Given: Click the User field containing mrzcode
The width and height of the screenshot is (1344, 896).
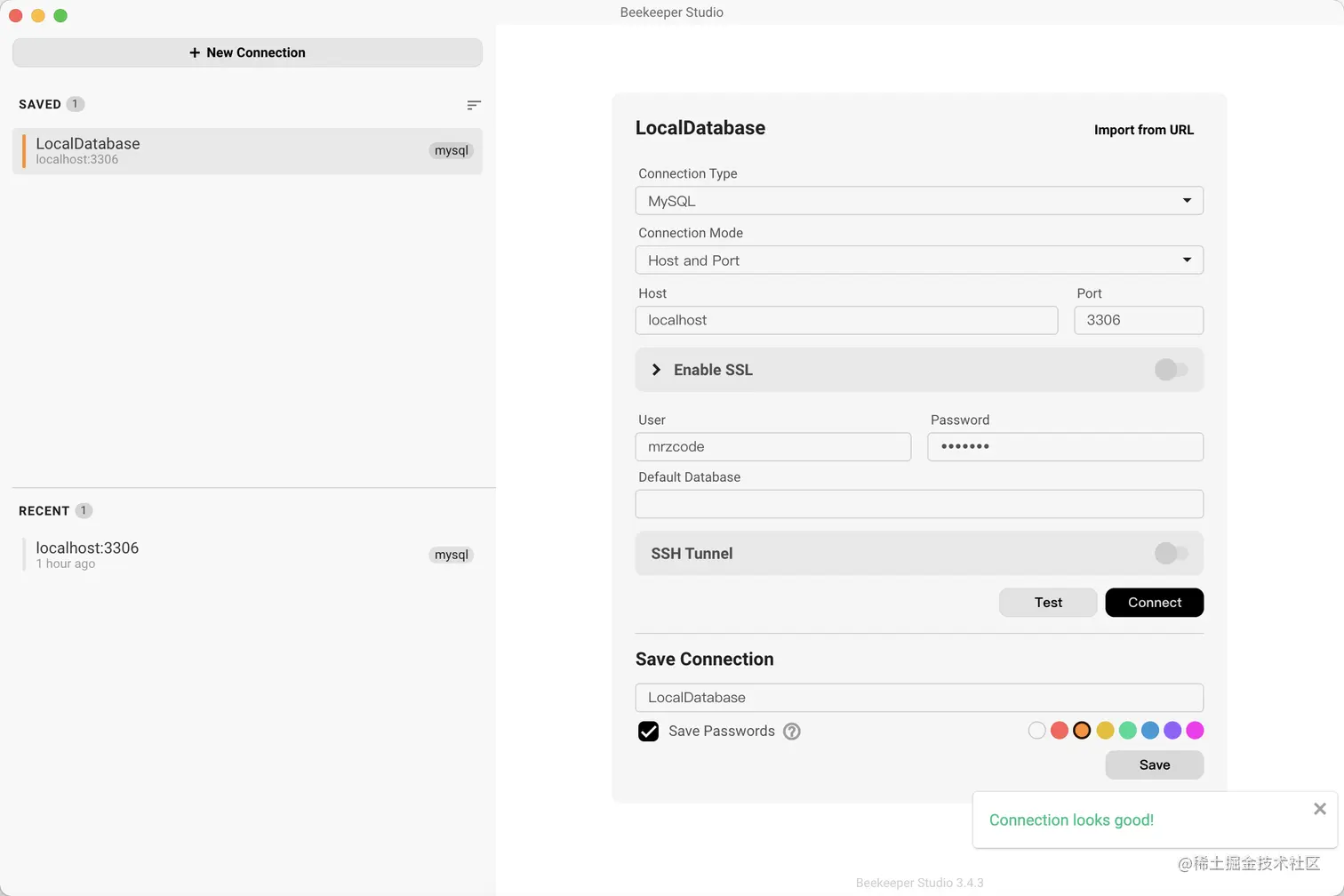Looking at the screenshot, I should tap(773, 447).
